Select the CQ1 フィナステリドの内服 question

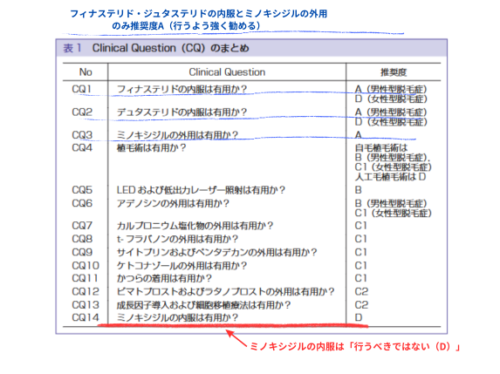coord(182,89)
